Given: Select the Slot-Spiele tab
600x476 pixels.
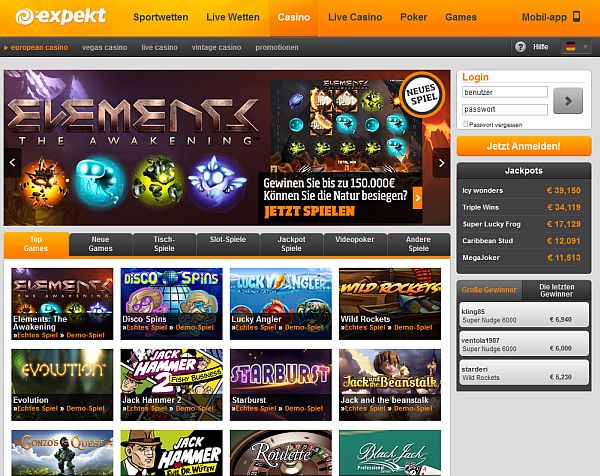Looking at the screenshot, I should tap(228, 244).
